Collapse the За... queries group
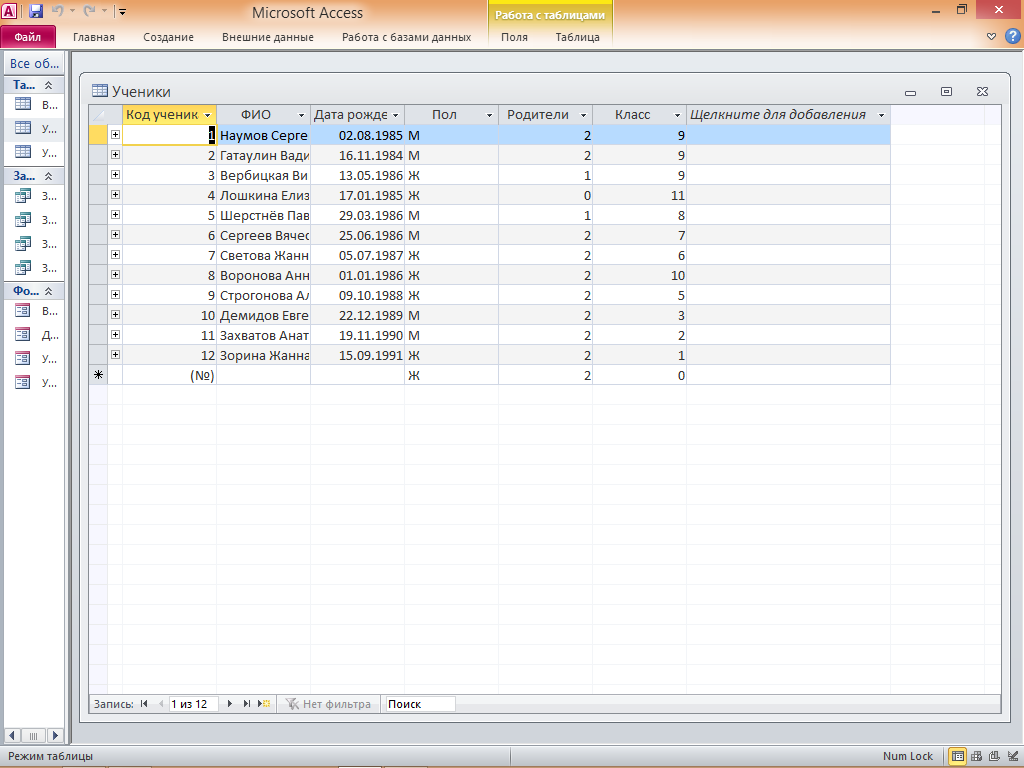This screenshot has height=768, width=1024. (x=48, y=176)
